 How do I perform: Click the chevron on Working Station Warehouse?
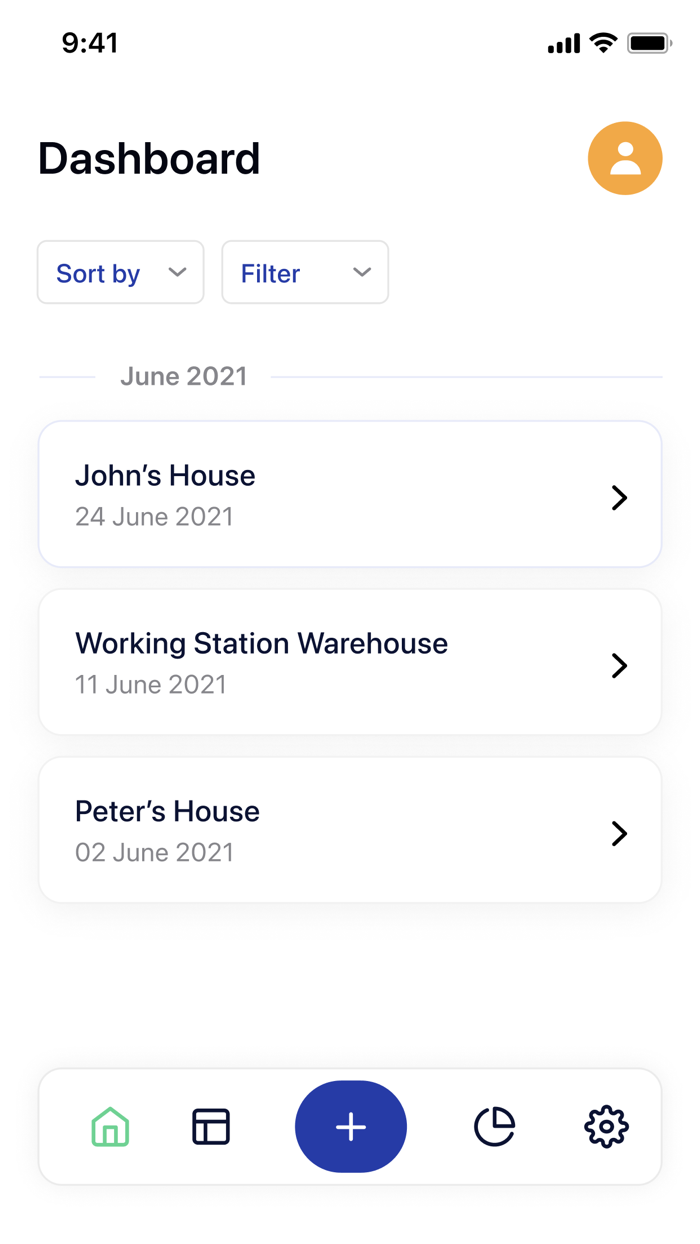click(x=619, y=665)
